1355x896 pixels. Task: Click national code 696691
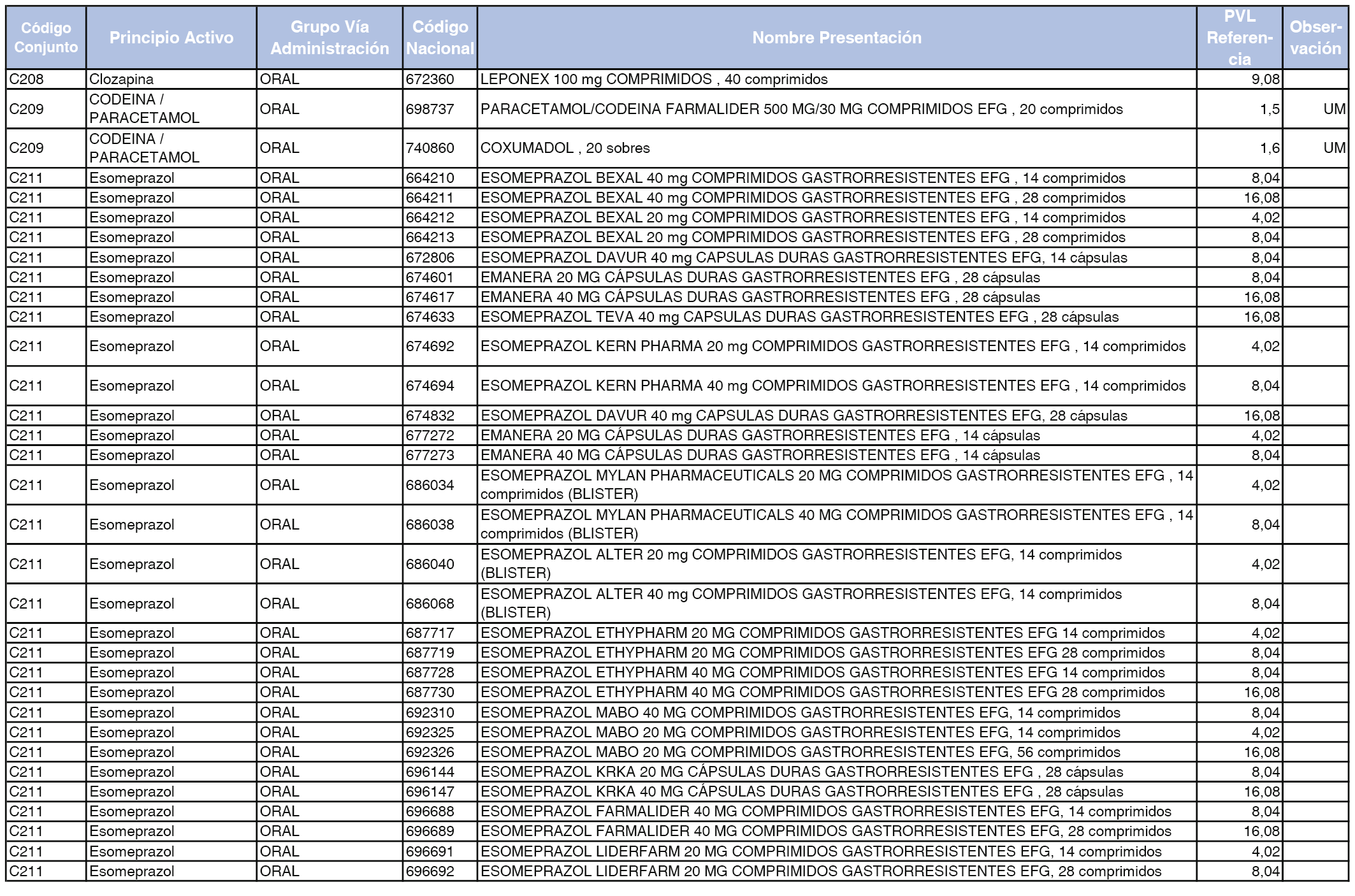440,851
